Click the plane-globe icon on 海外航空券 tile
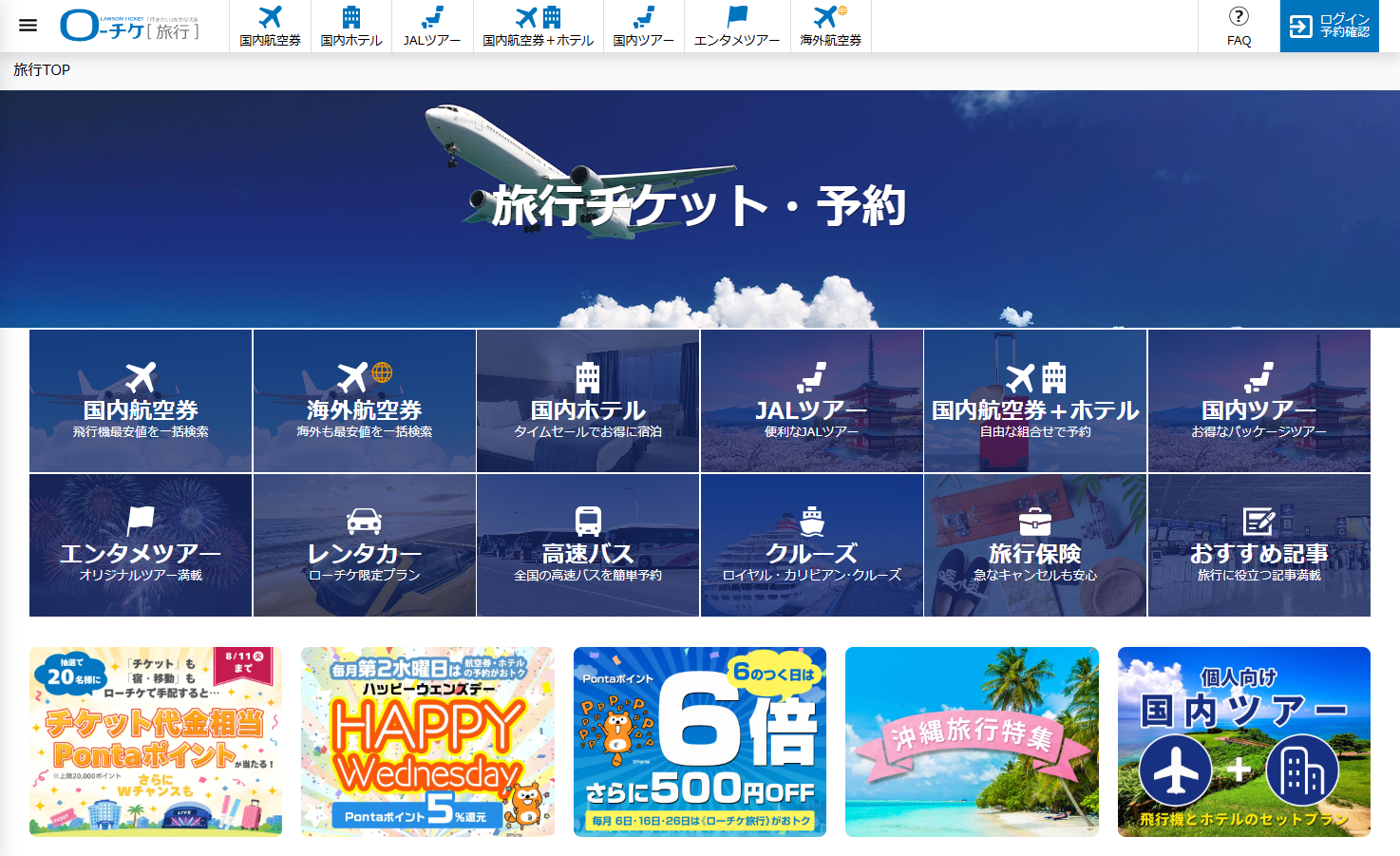Screen dimensions: 1400x856 [x=365, y=376]
